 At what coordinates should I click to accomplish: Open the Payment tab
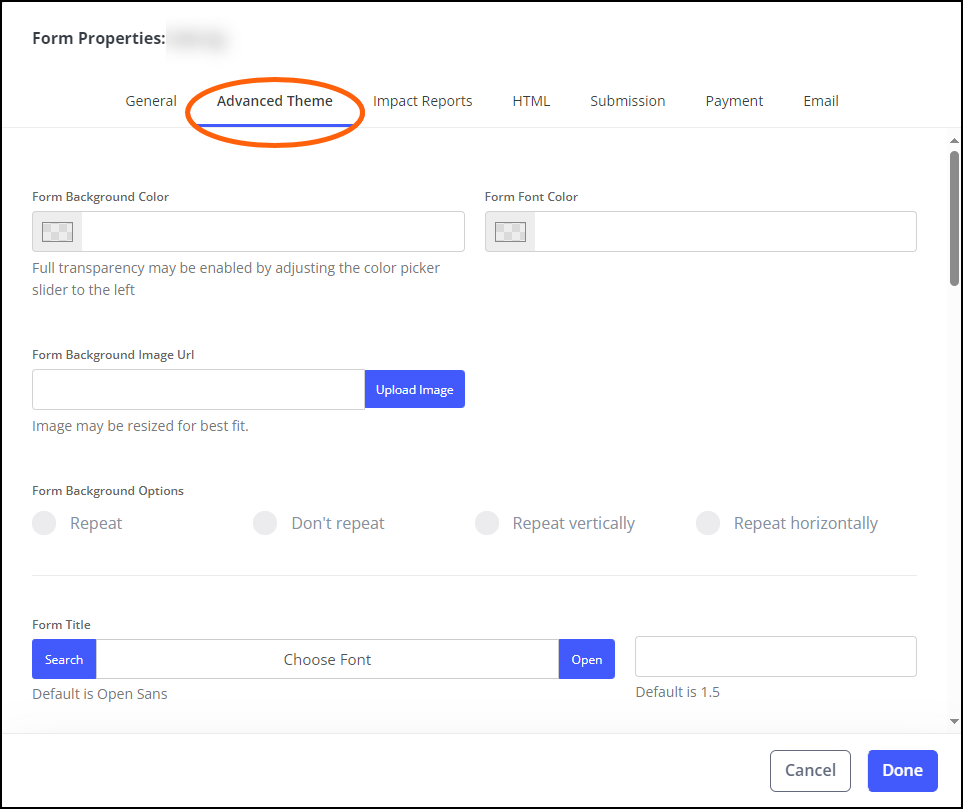coord(734,100)
